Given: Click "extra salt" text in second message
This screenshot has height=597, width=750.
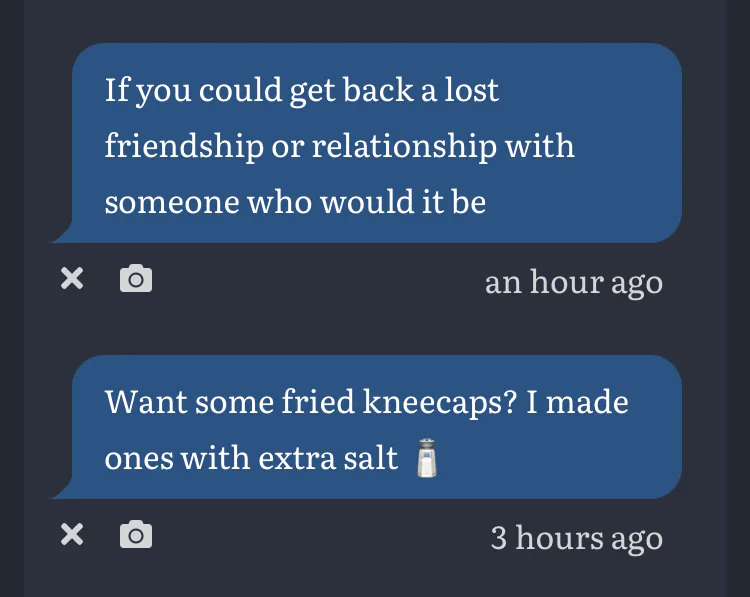Looking at the screenshot, I should click(333, 459).
